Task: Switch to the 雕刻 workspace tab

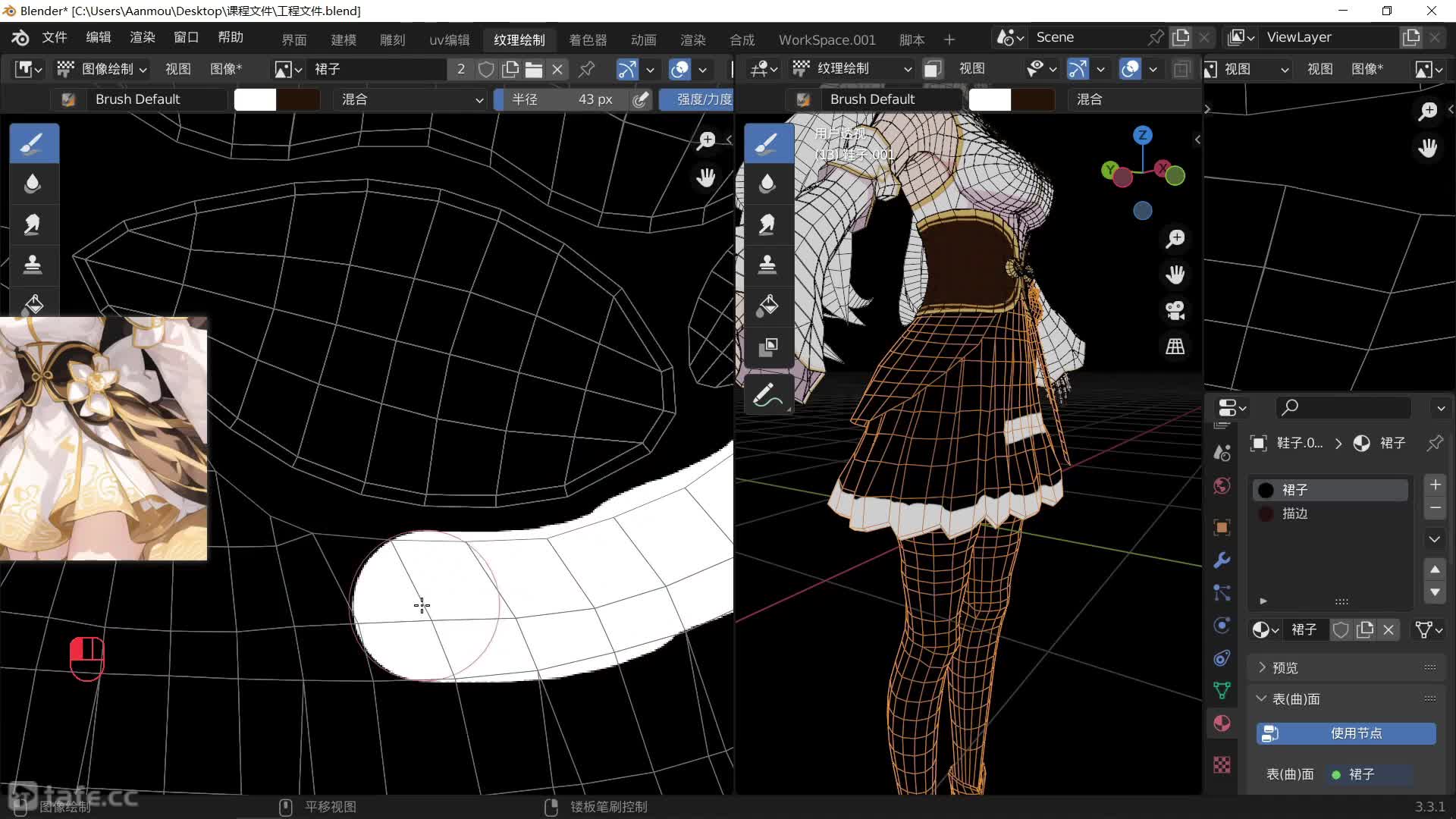Action: (x=393, y=39)
